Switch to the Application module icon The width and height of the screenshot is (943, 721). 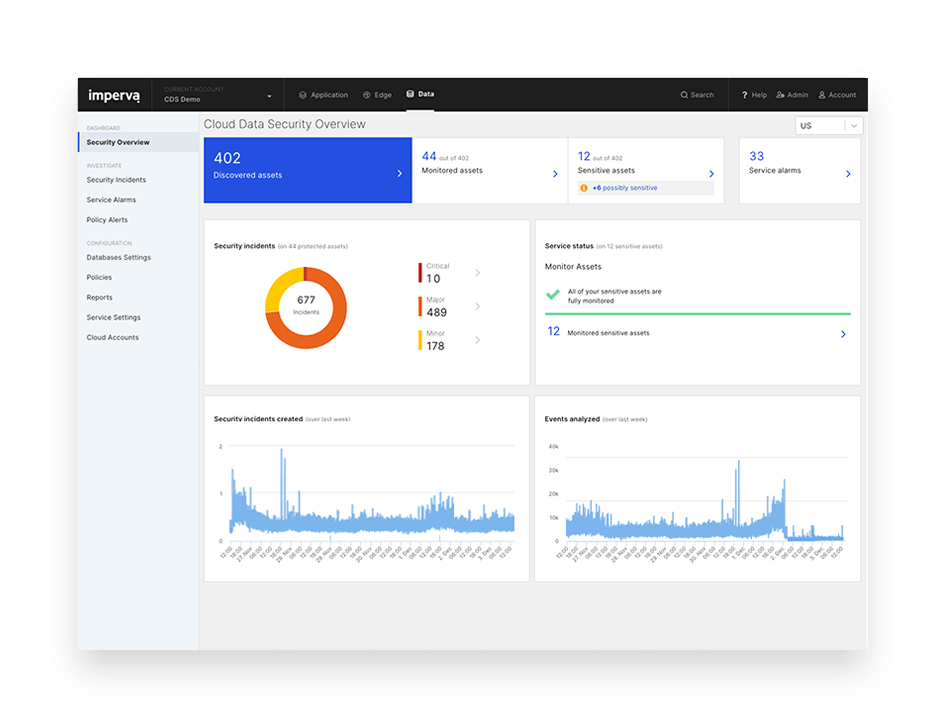[x=323, y=94]
